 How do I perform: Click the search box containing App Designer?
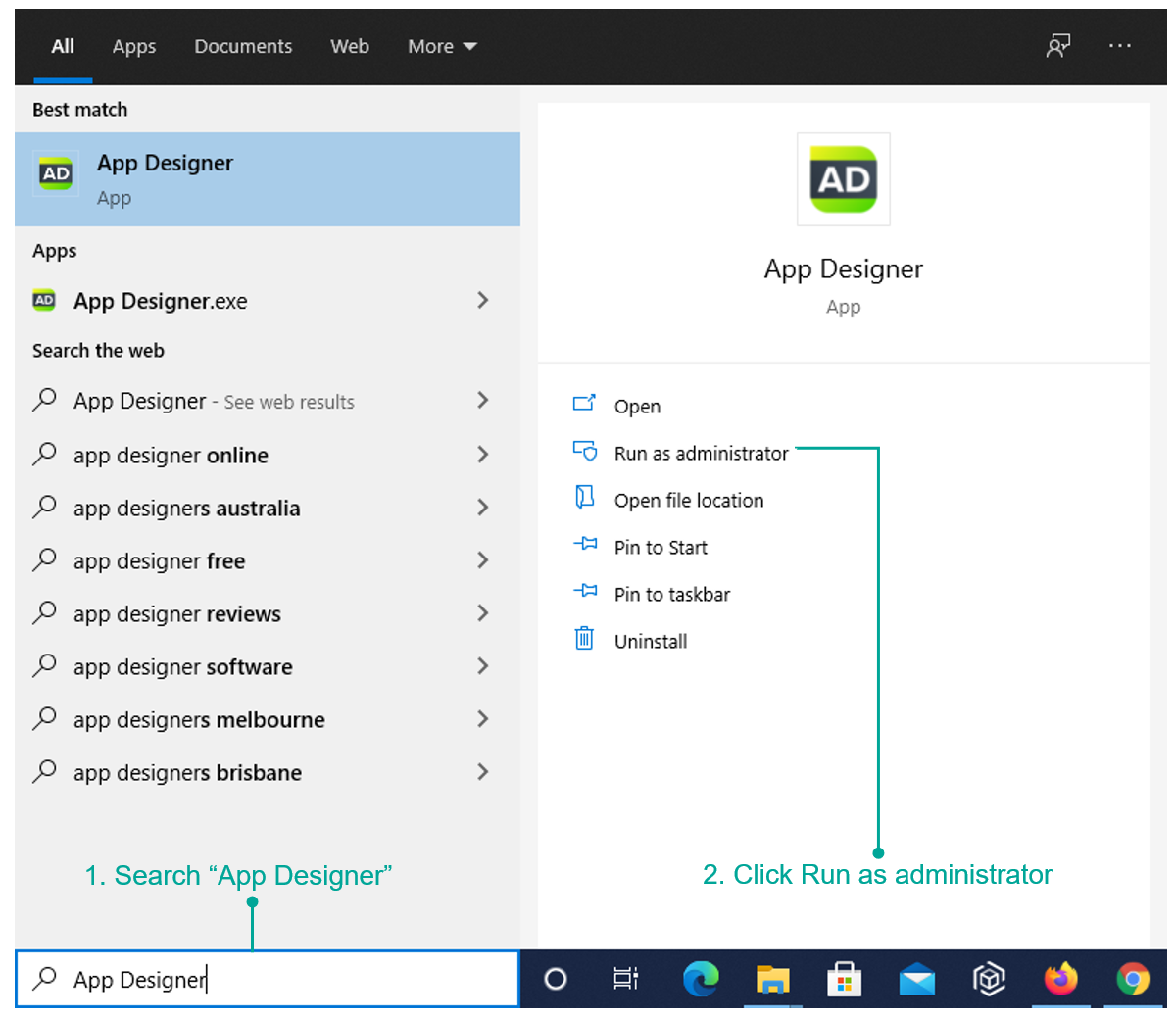click(268, 979)
